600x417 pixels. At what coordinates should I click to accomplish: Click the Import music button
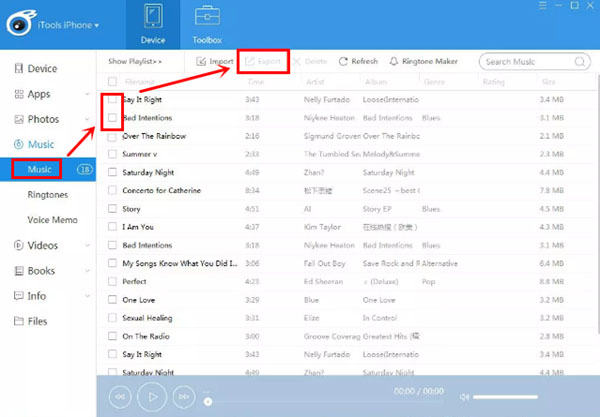pos(214,62)
